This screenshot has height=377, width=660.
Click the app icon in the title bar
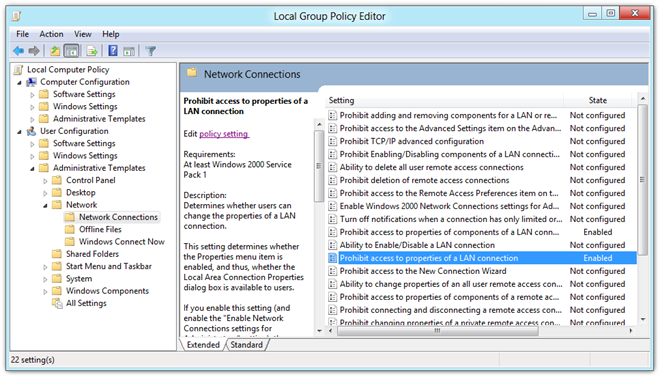point(16,16)
